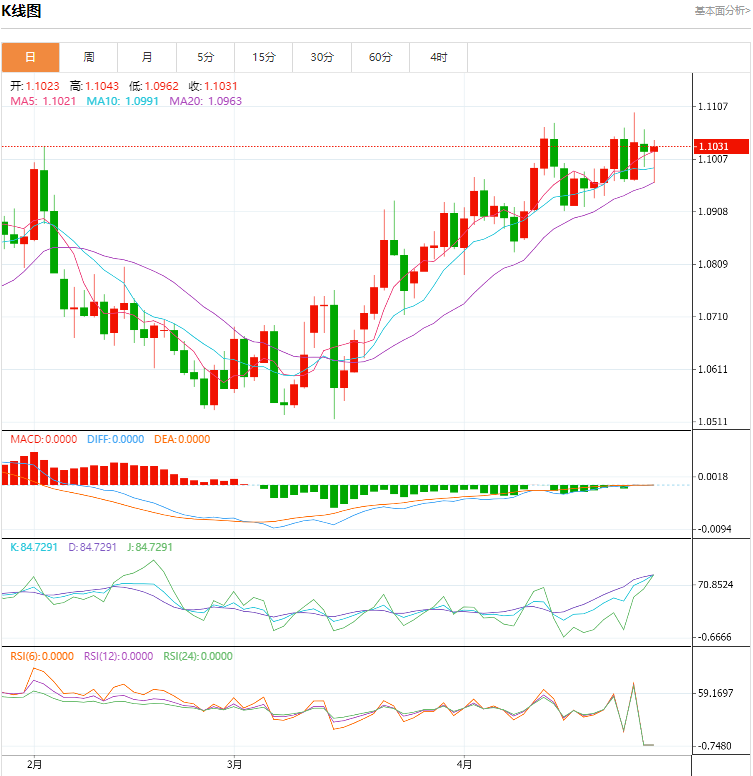This screenshot has height=776, width=753.
Task: Click the 4月 date axis marker
Action: (x=464, y=765)
